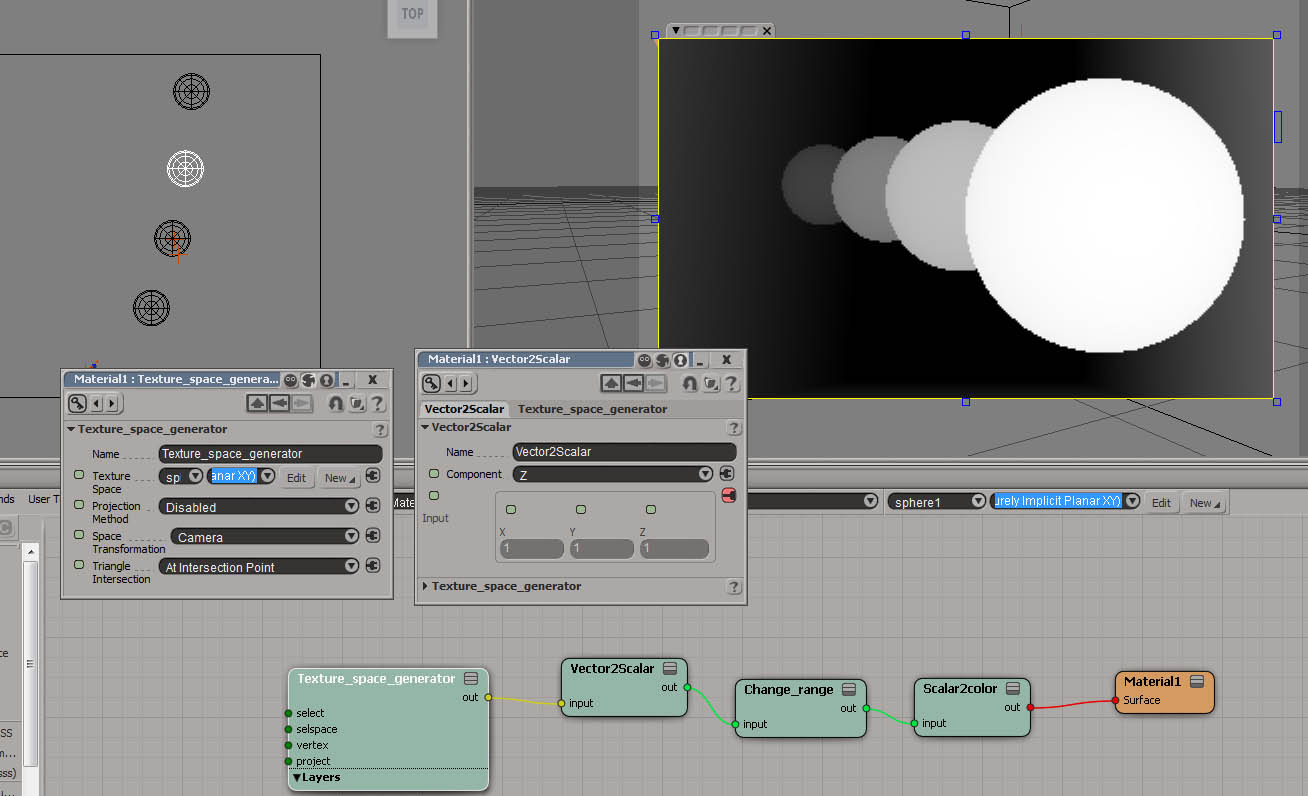Viewport: 1308px width, 796px height.
Task: Click output port of Scalar2color node
Action: (1030, 707)
